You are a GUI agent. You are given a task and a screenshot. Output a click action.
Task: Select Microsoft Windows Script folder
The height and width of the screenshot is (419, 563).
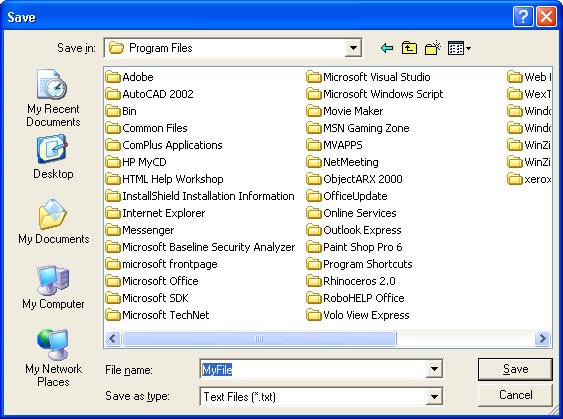(375, 94)
